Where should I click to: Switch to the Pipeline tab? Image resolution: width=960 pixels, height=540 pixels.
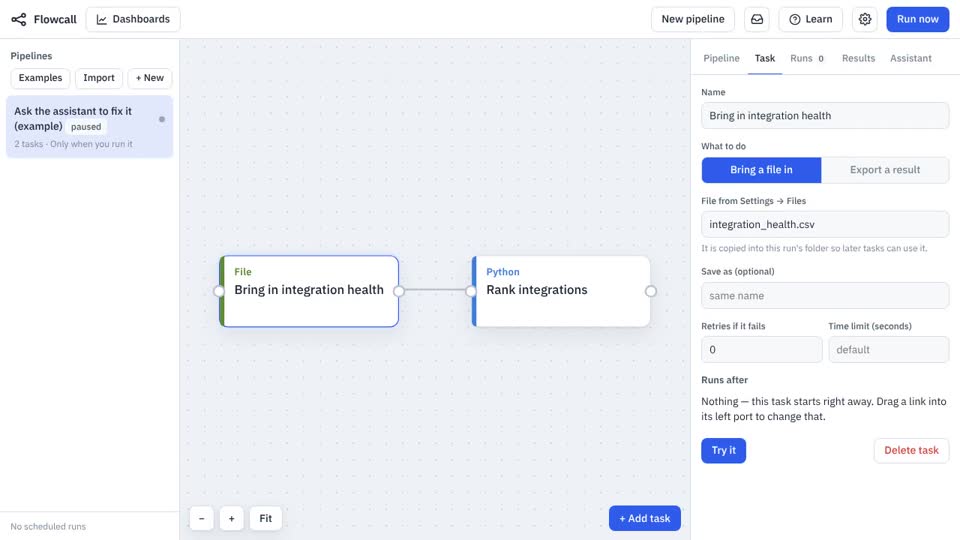[x=721, y=58]
